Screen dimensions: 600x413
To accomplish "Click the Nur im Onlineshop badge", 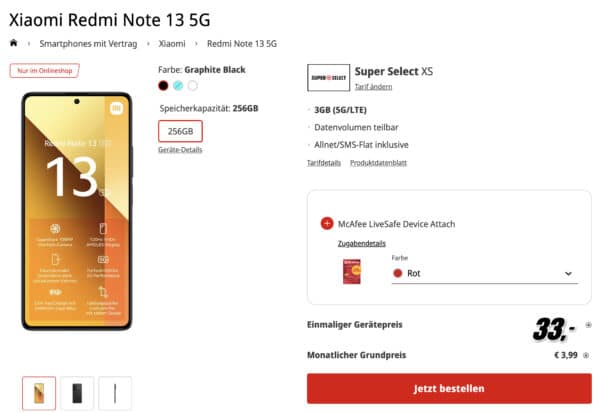I will tap(44, 70).
